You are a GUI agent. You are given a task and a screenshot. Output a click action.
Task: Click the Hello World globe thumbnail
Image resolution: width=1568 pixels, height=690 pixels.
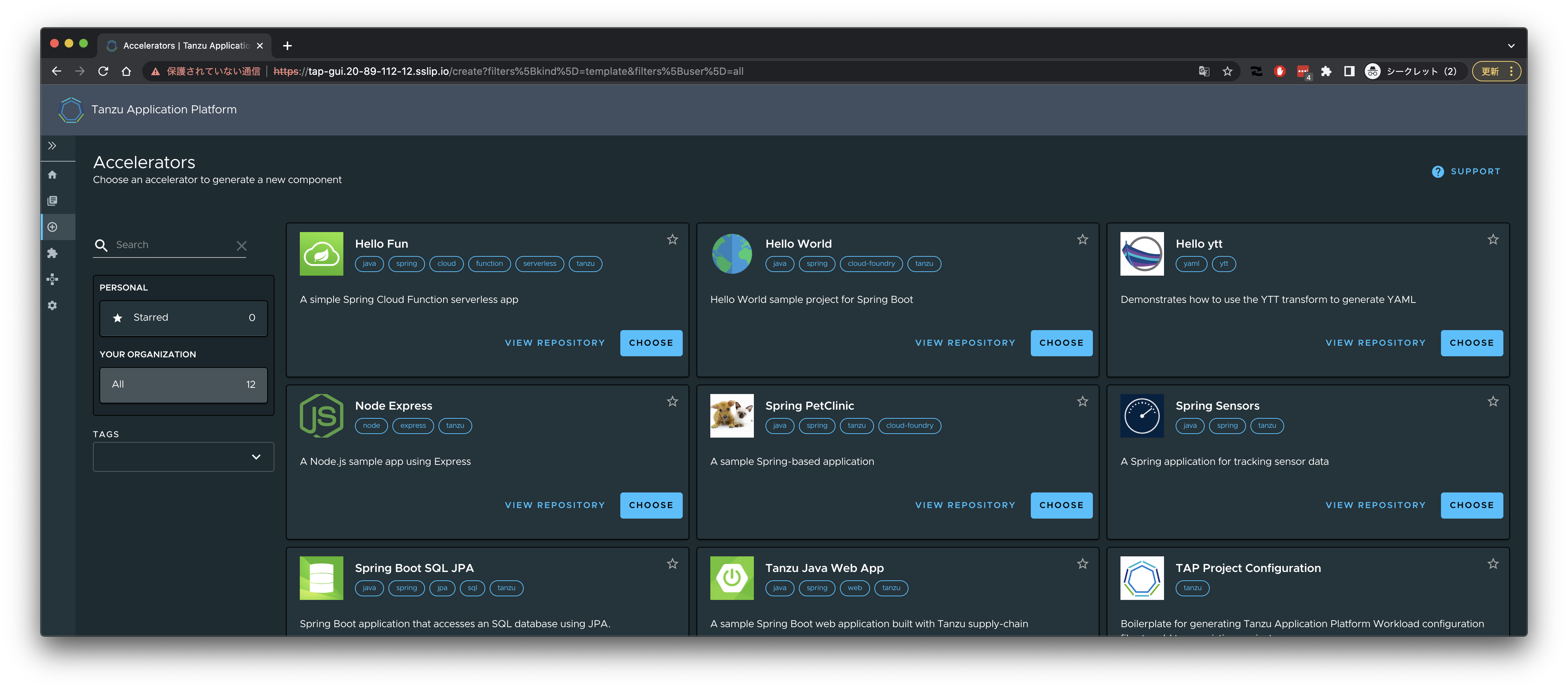point(732,253)
